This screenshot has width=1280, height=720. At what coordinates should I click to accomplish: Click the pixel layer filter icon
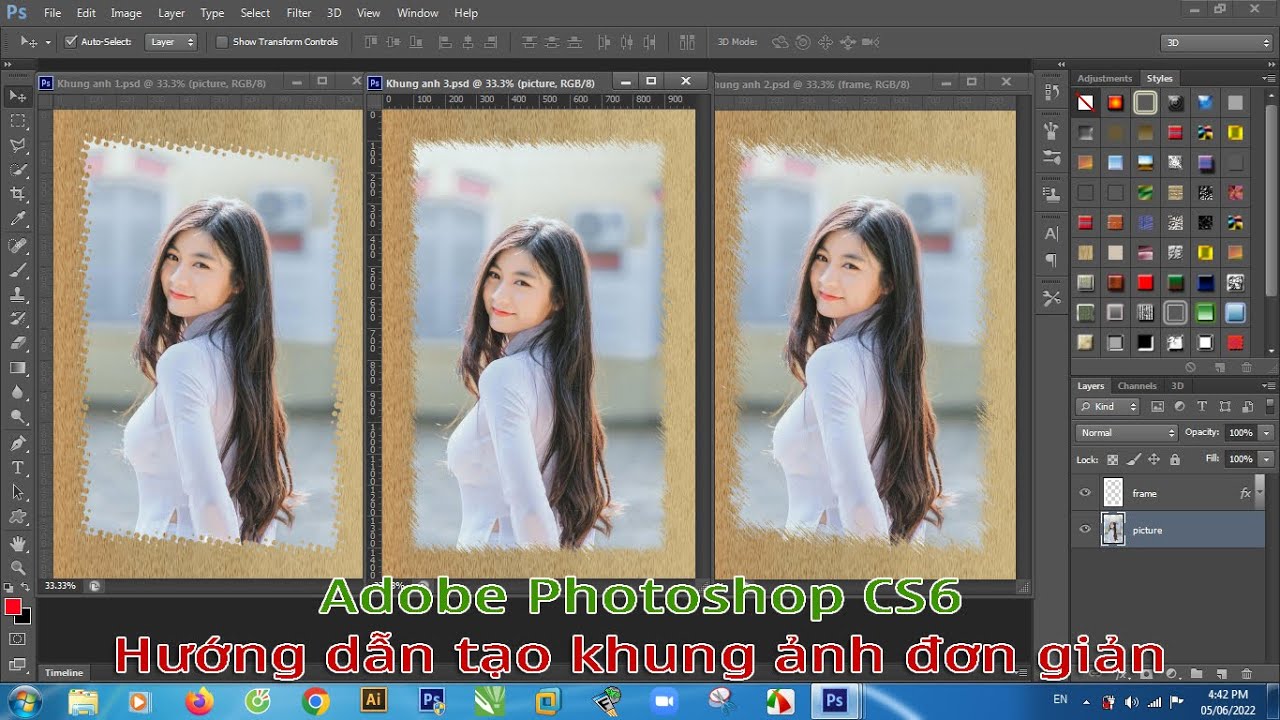click(x=1158, y=407)
